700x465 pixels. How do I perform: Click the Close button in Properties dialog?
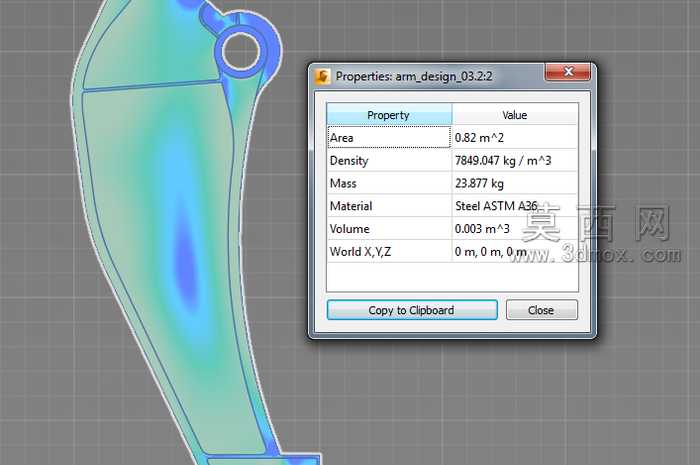click(541, 310)
